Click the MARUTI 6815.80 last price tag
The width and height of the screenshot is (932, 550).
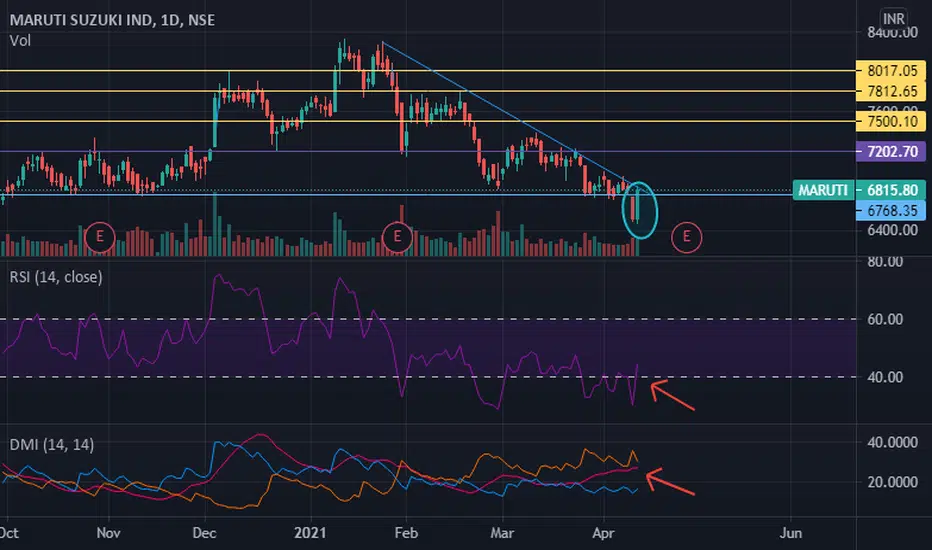click(x=859, y=190)
